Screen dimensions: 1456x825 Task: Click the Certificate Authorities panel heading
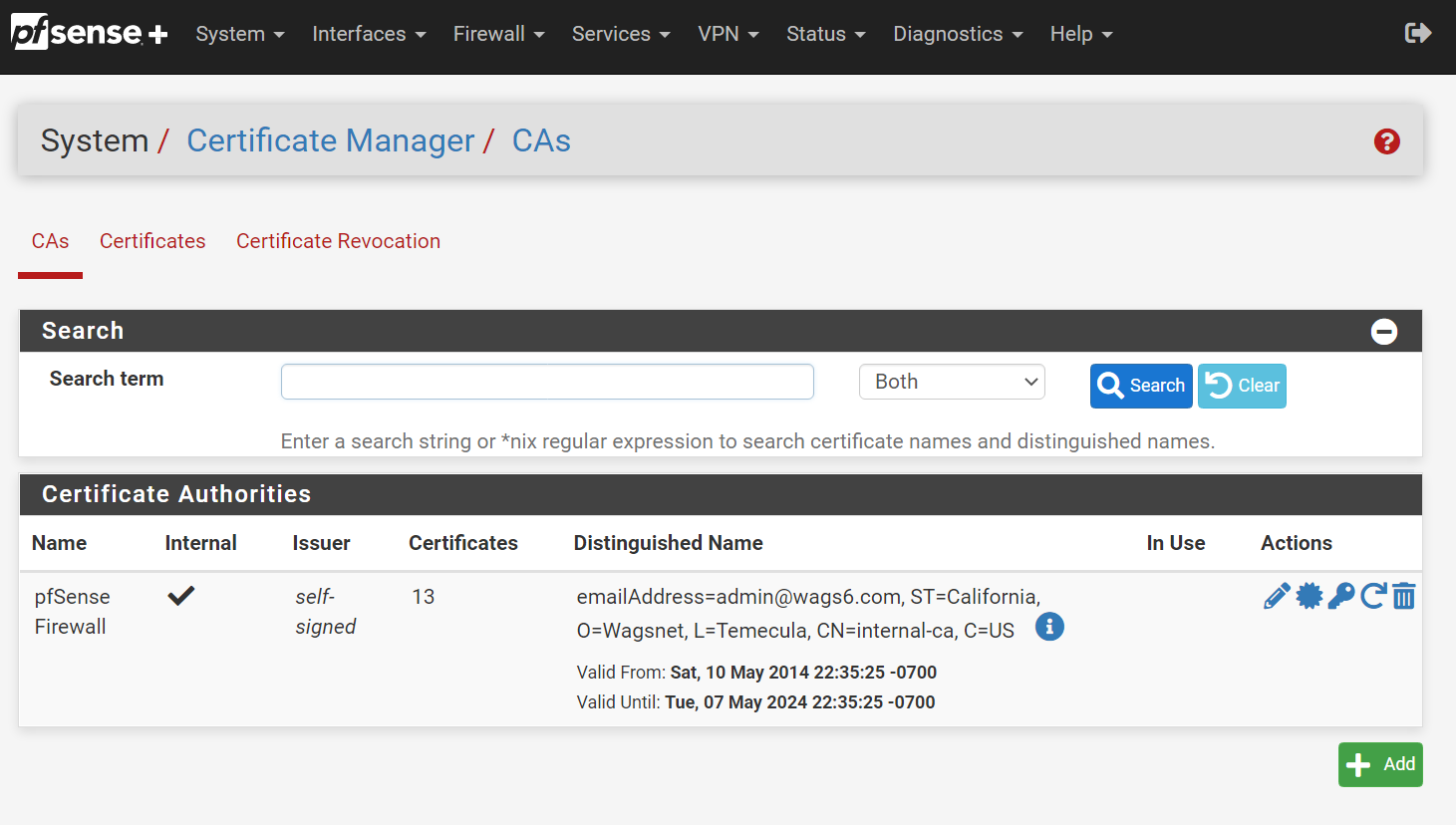(x=176, y=494)
